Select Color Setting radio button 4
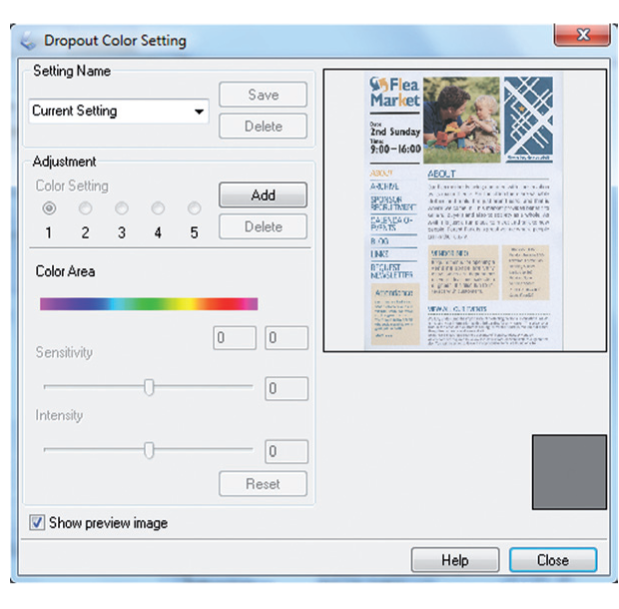Screen dimensions: 619x609 158,208
